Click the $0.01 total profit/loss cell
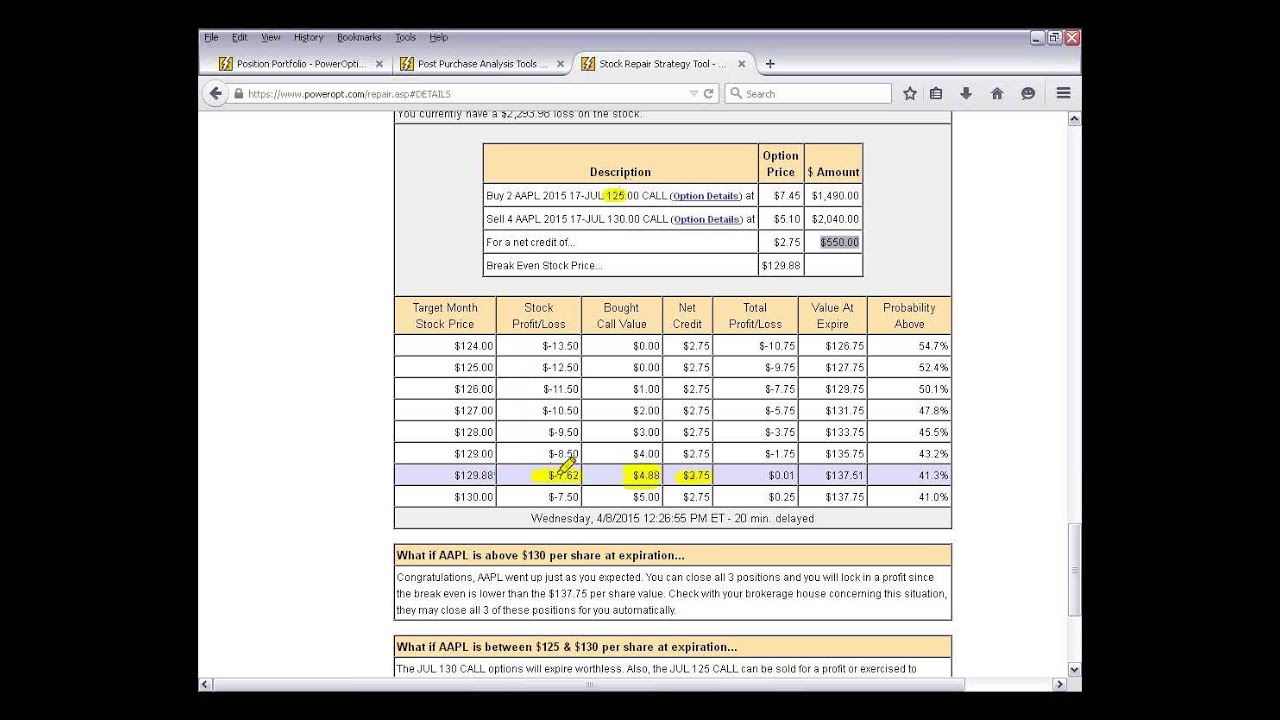This screenshot has height=720, width=1280. [x=755, y=476]
